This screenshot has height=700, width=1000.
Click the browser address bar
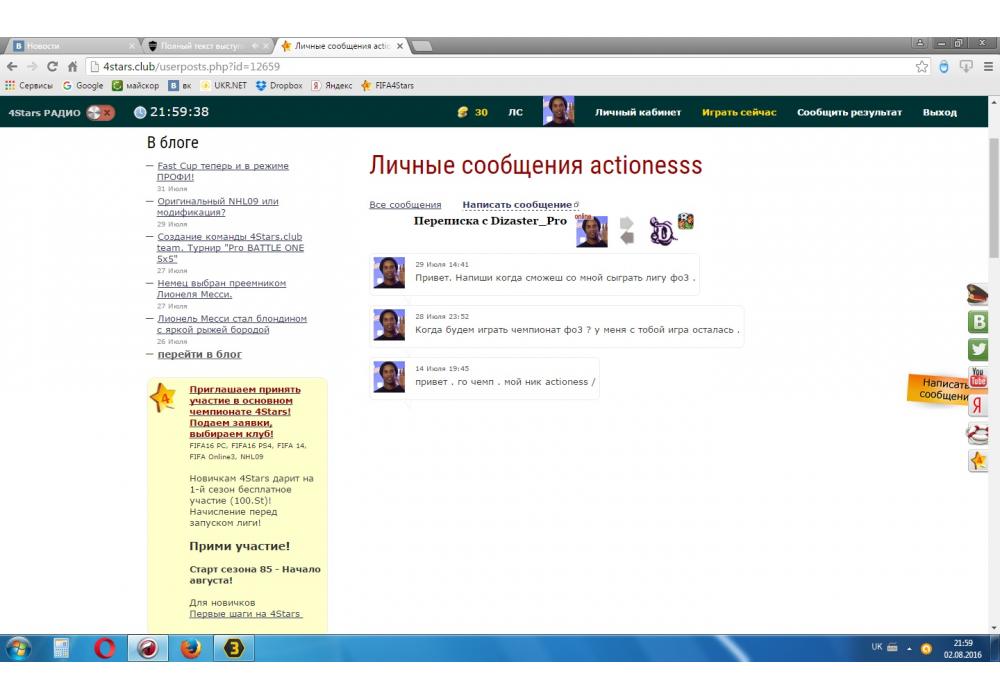(500, 67)
